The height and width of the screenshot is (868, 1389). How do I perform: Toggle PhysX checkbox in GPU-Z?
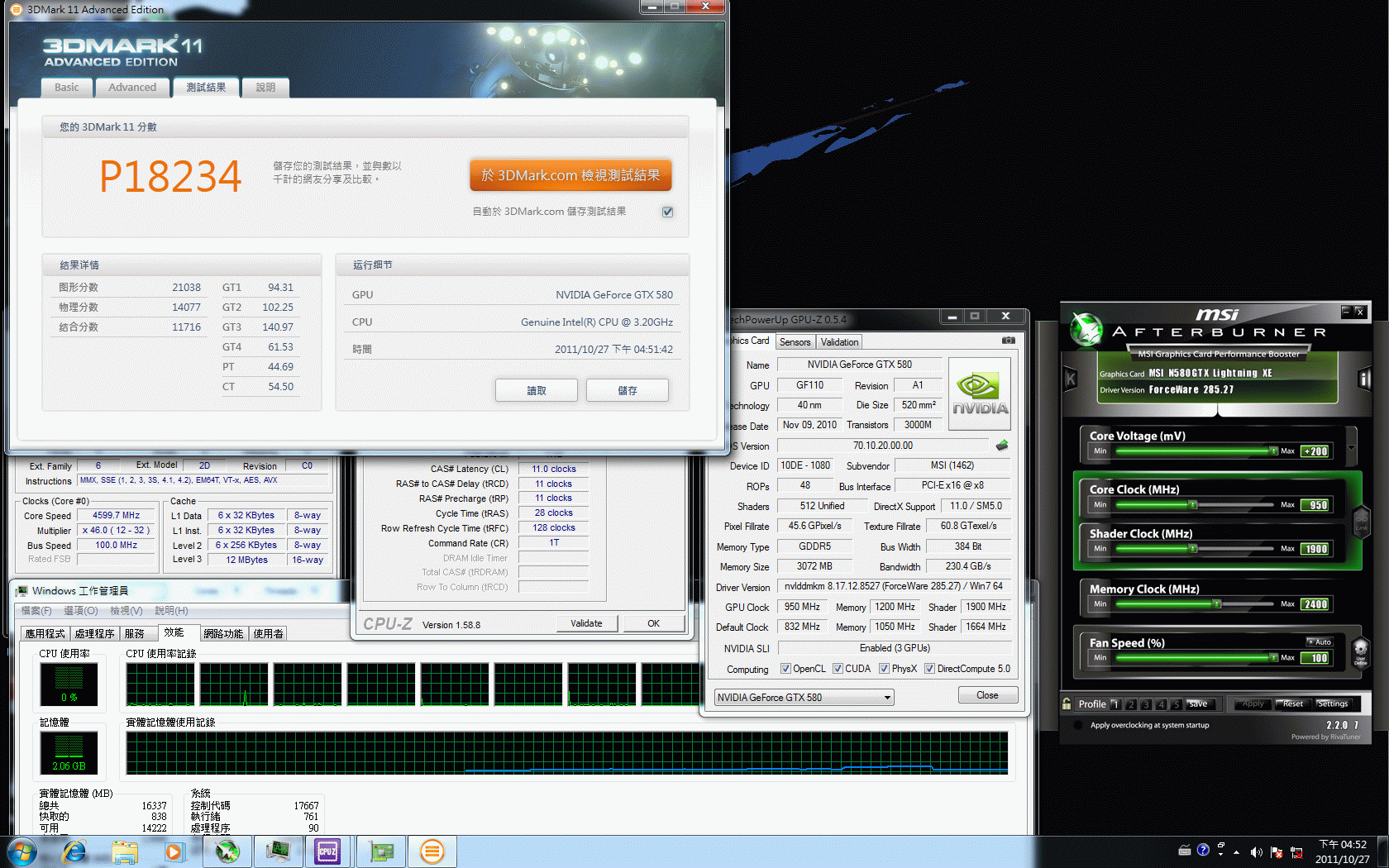click(884, 669)
